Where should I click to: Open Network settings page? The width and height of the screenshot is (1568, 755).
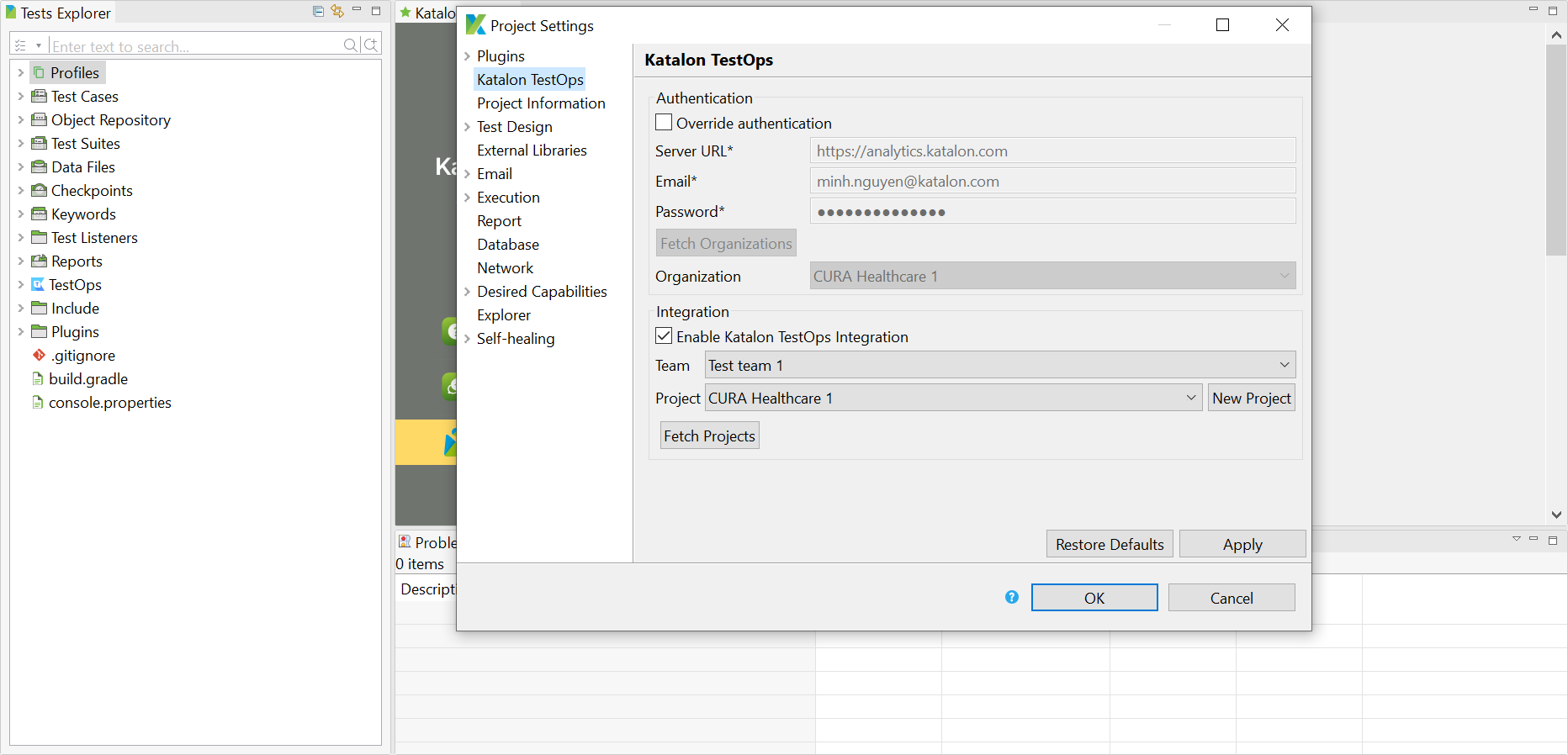click(x=505, y=268)
